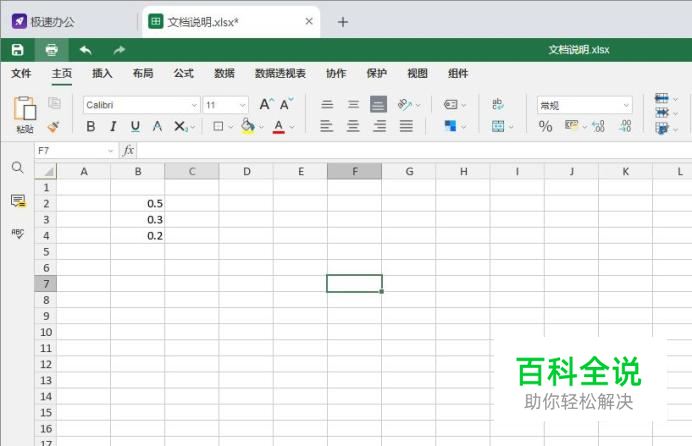Open the search magnifier in sidebar
Viewport: 692px width, 446px height.
[18, 168]
